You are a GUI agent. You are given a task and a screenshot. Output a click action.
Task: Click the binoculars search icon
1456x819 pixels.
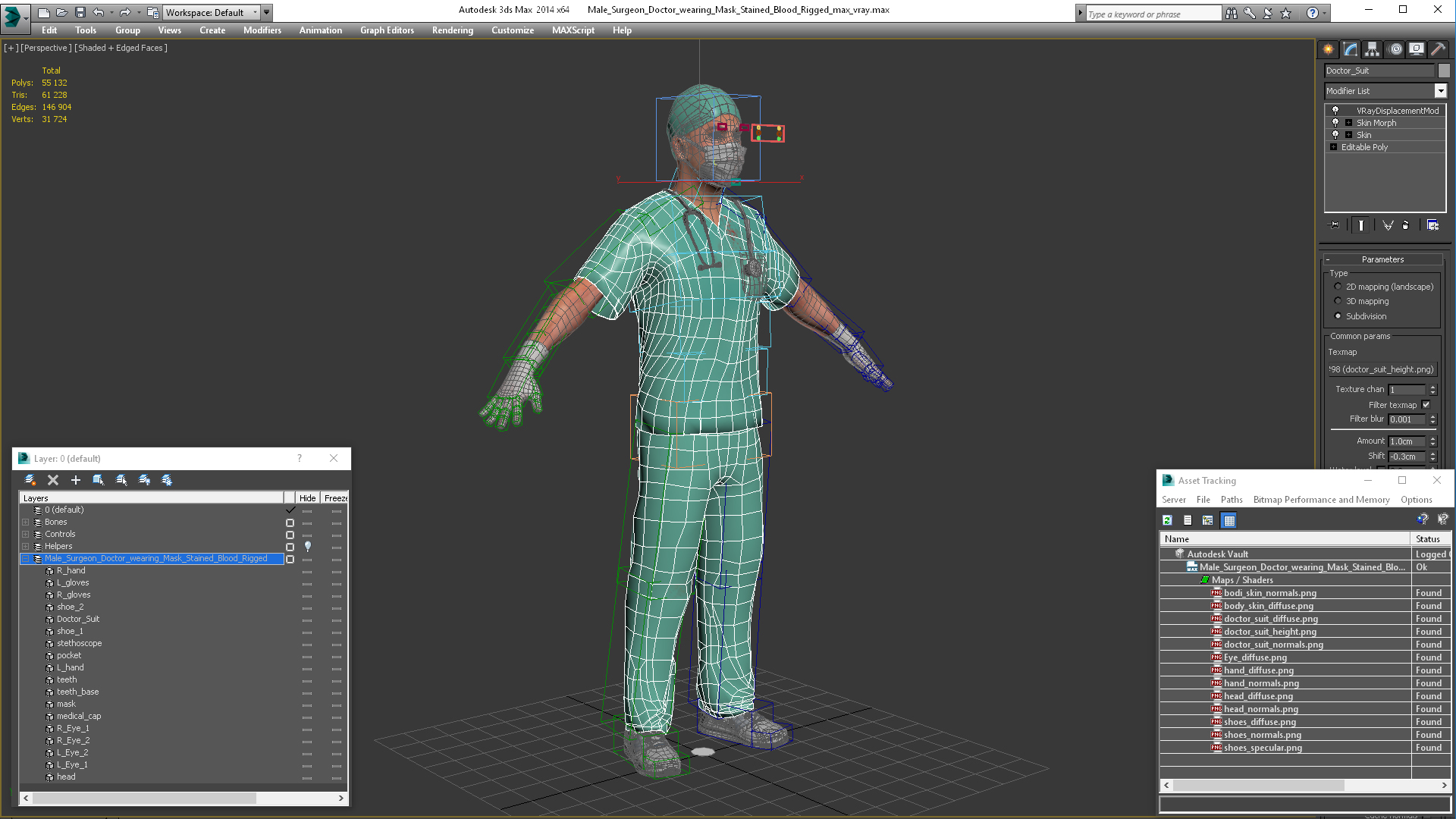1232,13
